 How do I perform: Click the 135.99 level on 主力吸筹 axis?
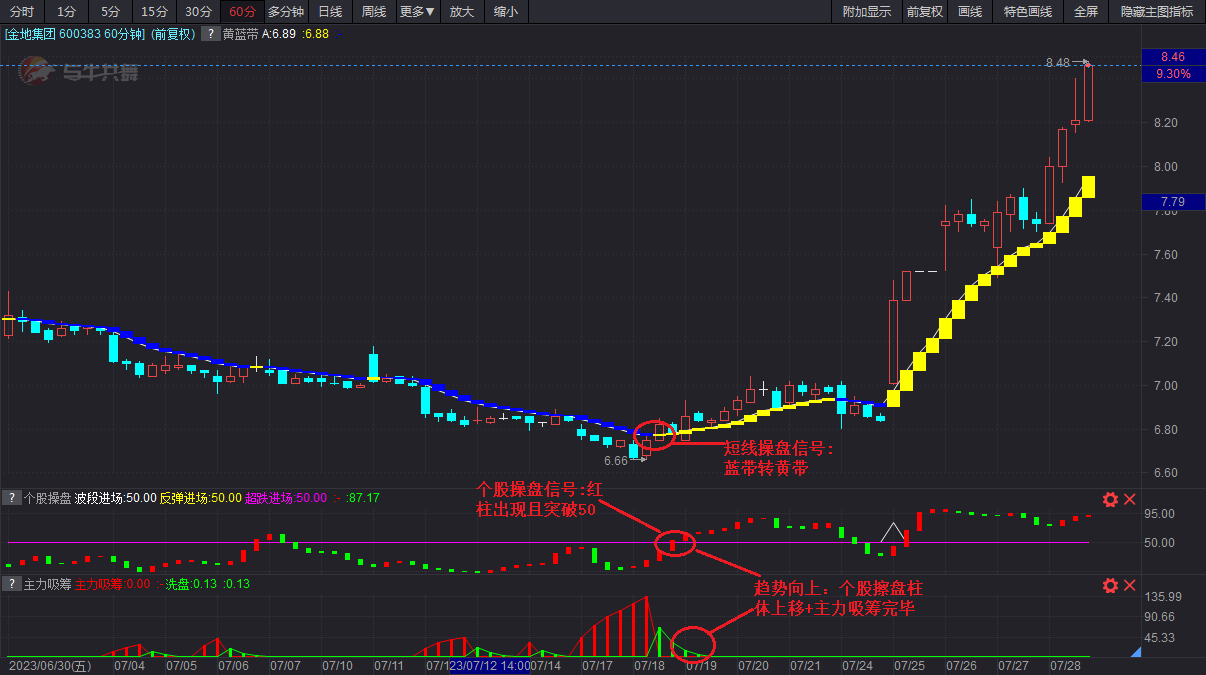[x=1164, y=597]
